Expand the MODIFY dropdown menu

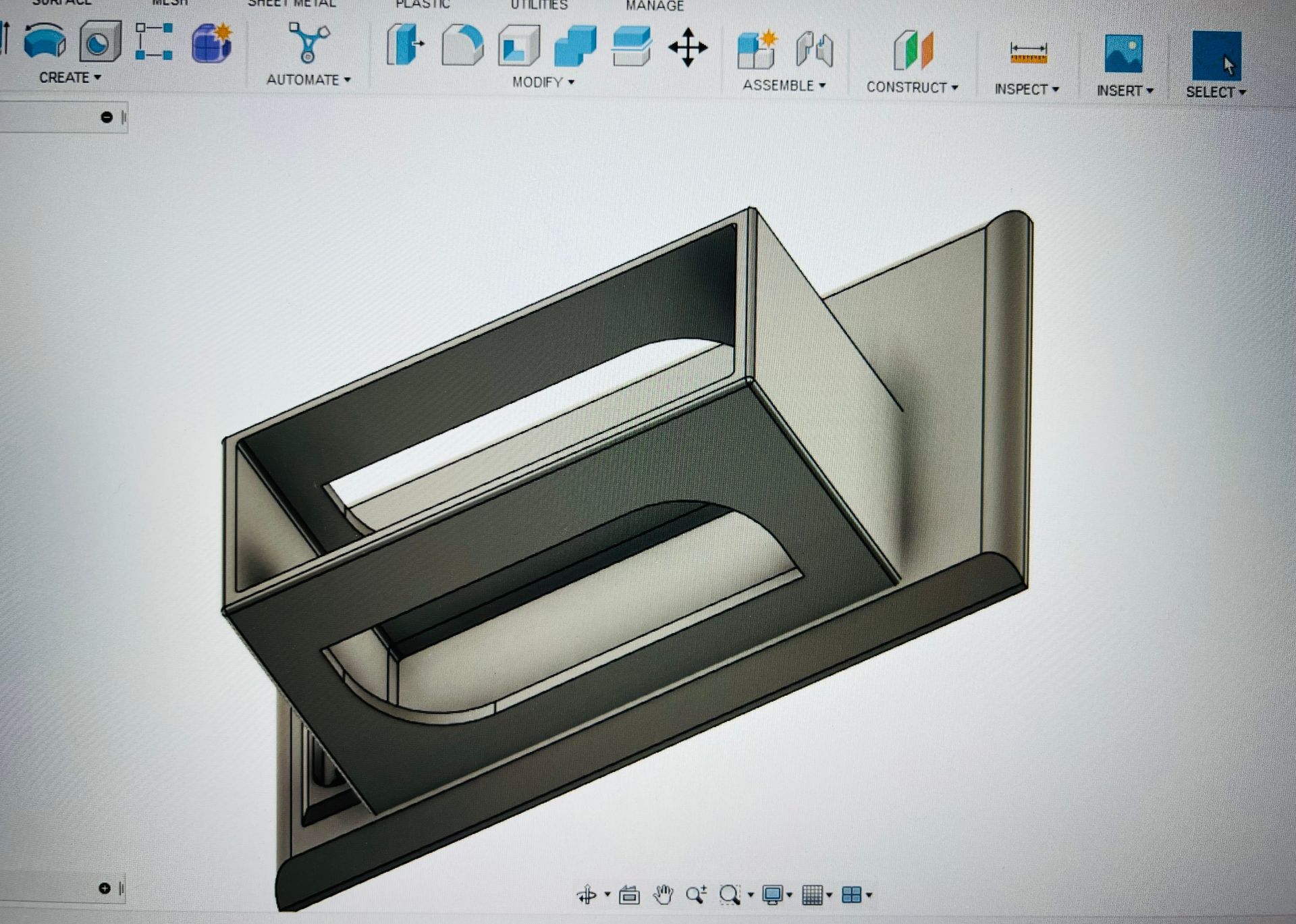tap(543, 82)
